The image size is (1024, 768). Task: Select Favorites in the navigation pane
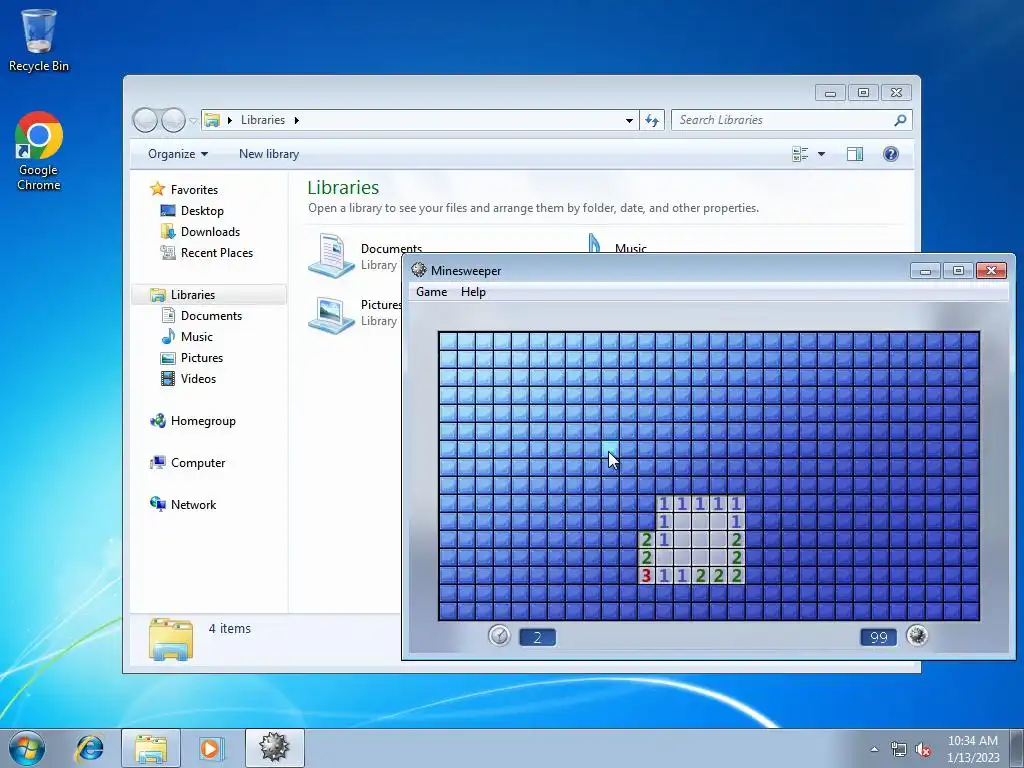point(194,189)
